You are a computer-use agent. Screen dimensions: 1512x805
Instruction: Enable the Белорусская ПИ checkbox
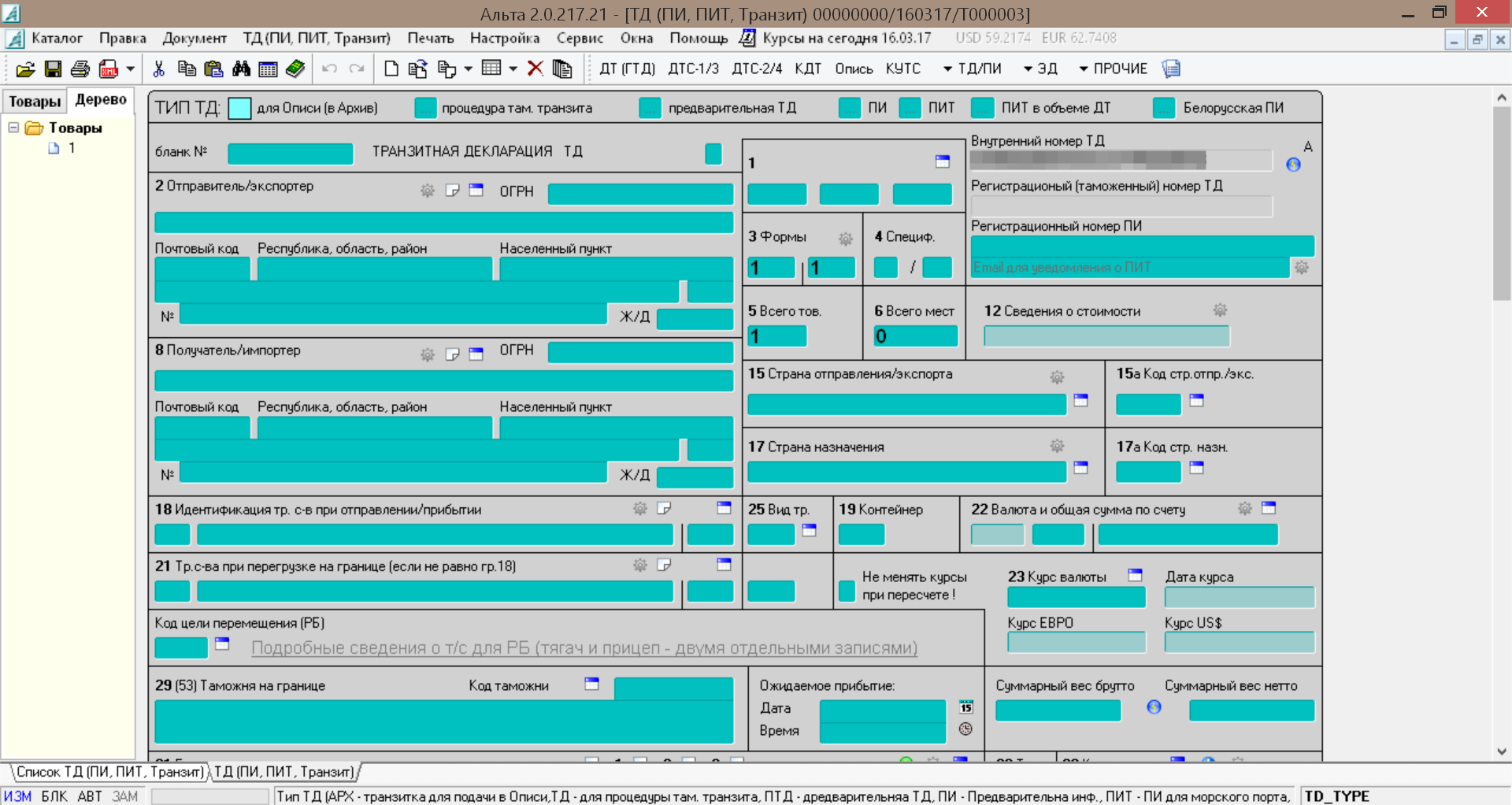[x=1163, y=108]
